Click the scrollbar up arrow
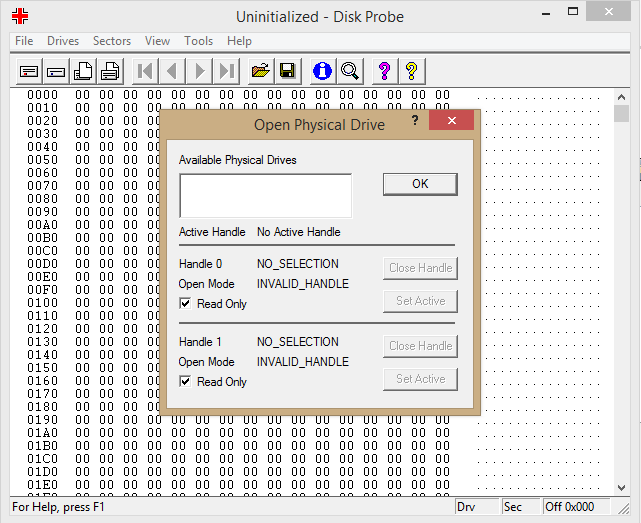 (621, 97)
